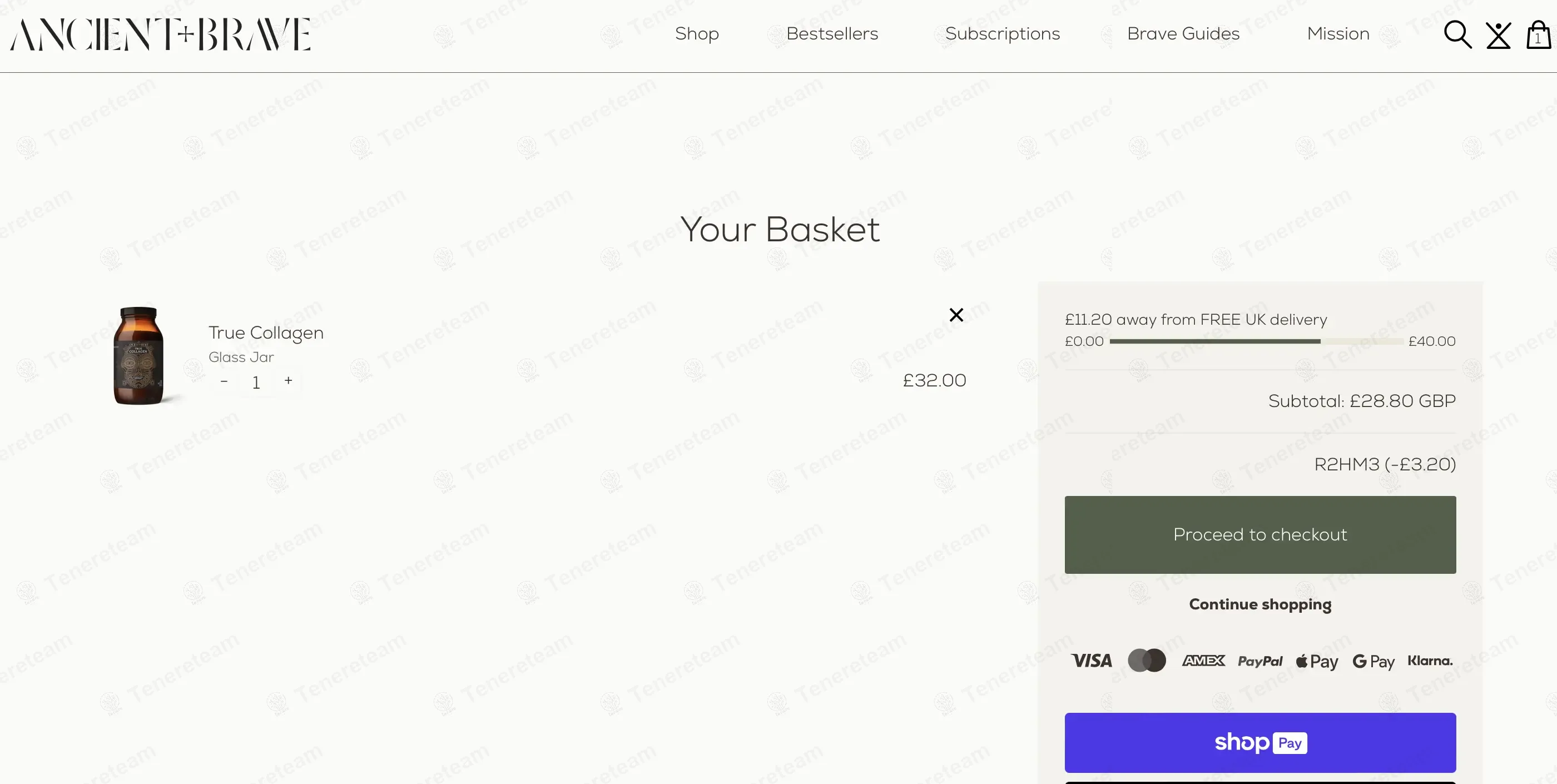The width and height of the screenshot is (1557, 784).
Task: Click the Proceed to checkout button
Action: pos(1260,534)
